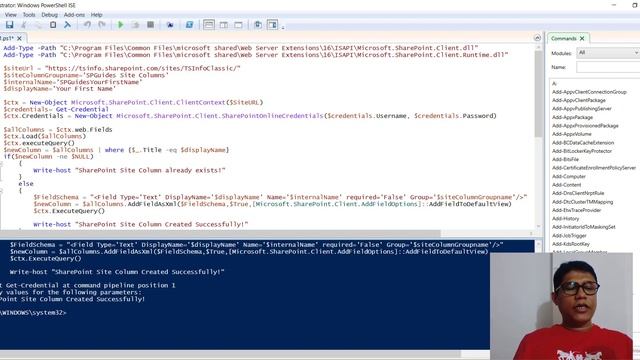Close the .ps1 script tab
Viewport: 640px width, 360px height.
click(19, 38)
